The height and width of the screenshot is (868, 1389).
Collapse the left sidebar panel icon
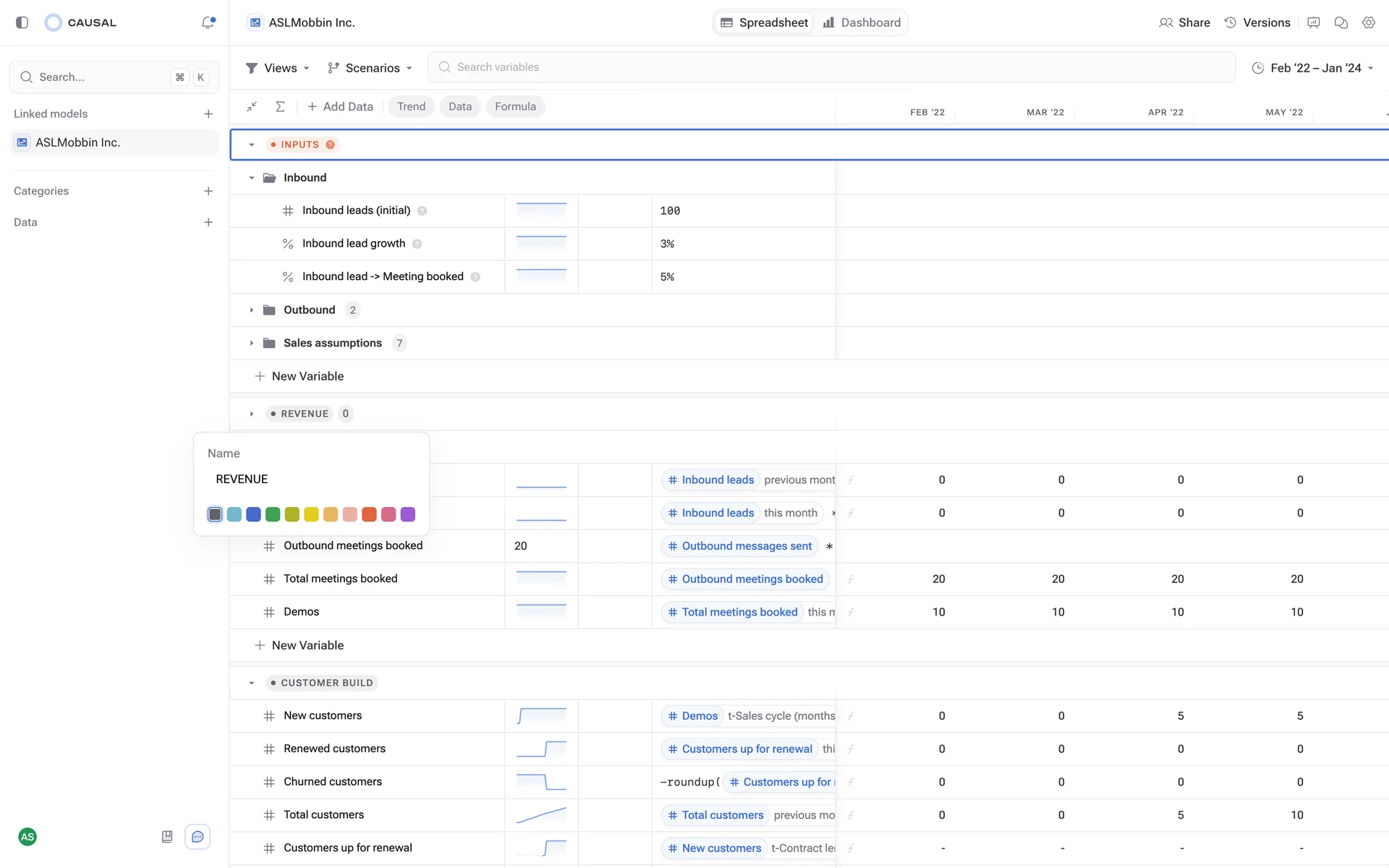pos(22,22)
